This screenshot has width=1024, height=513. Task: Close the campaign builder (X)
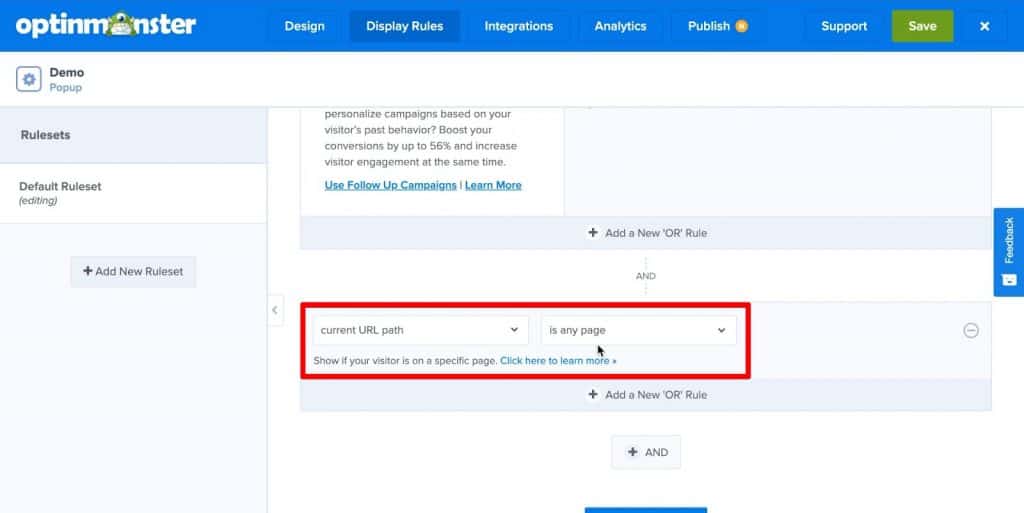[984, 26]
